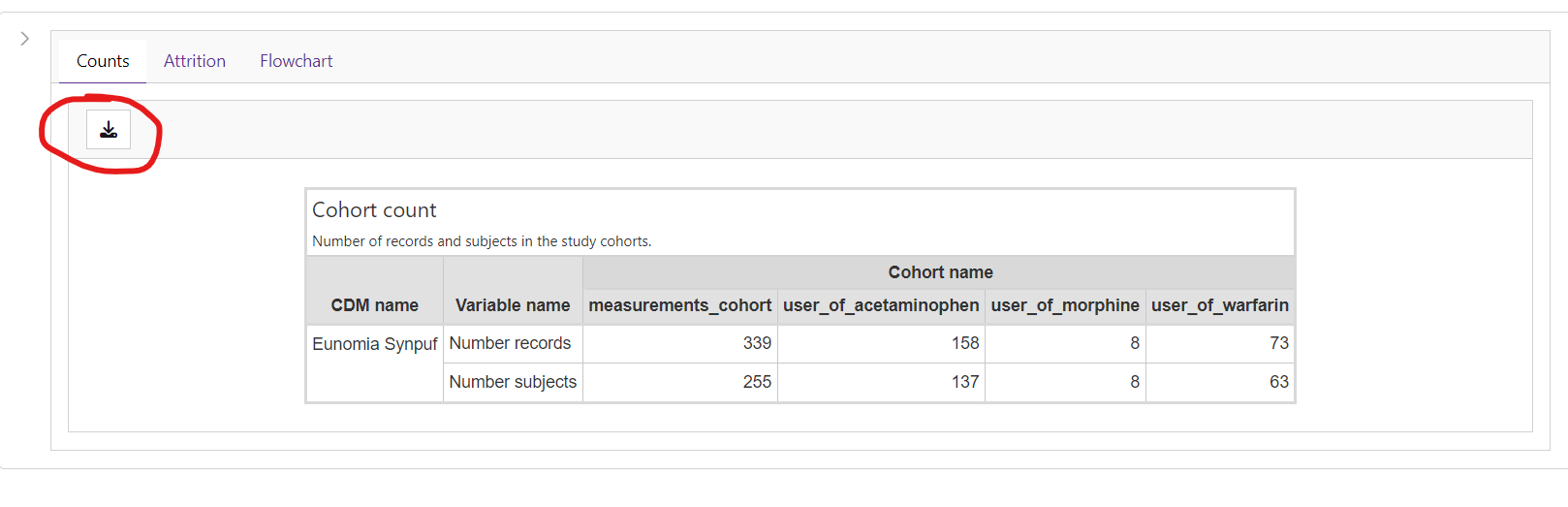Screen dimensions: 1568x507
Task: Click the Variable name column header
Action: tap(513, 305)
